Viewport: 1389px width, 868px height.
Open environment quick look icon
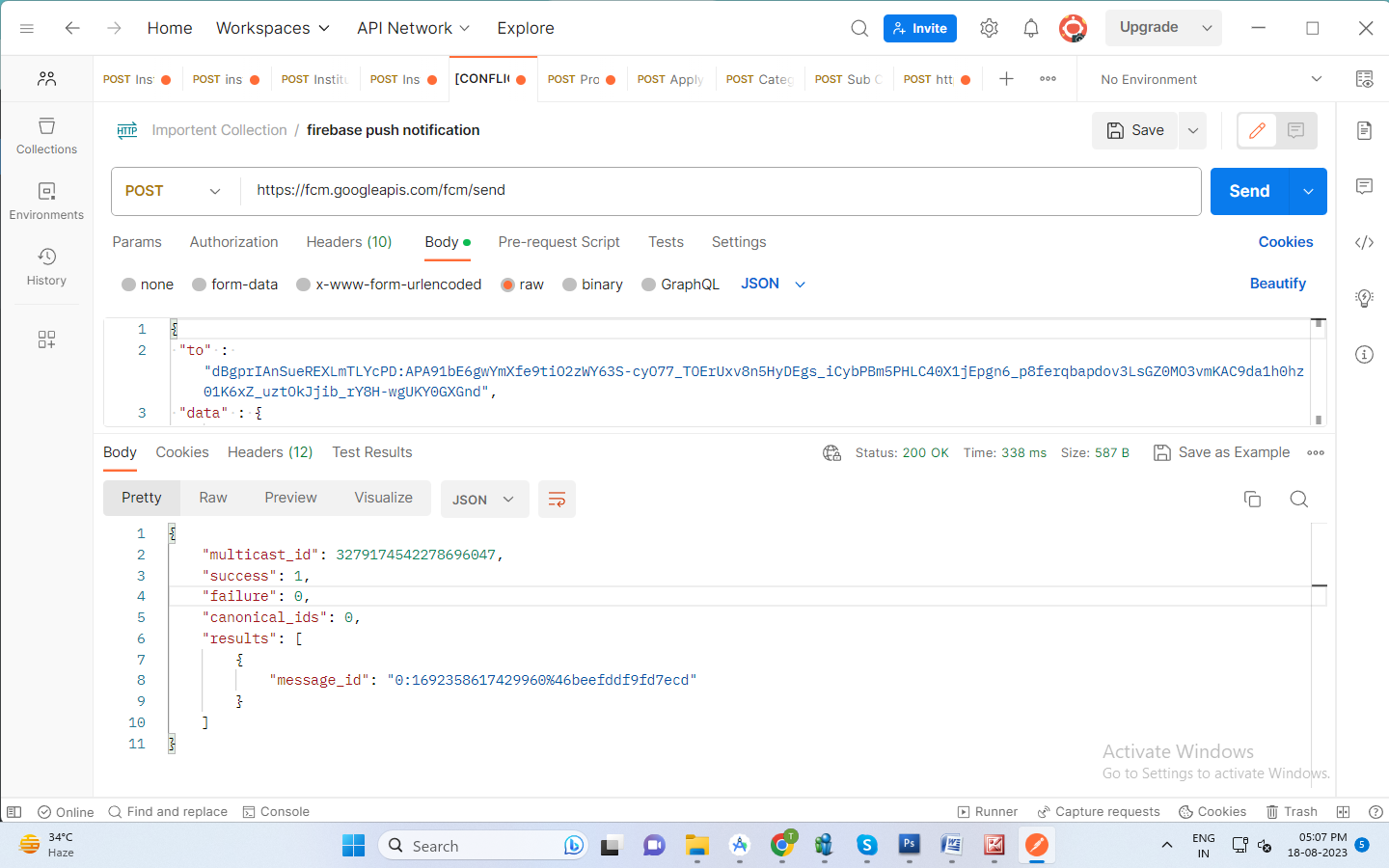pyautogui.click(x=1364, y=79)
